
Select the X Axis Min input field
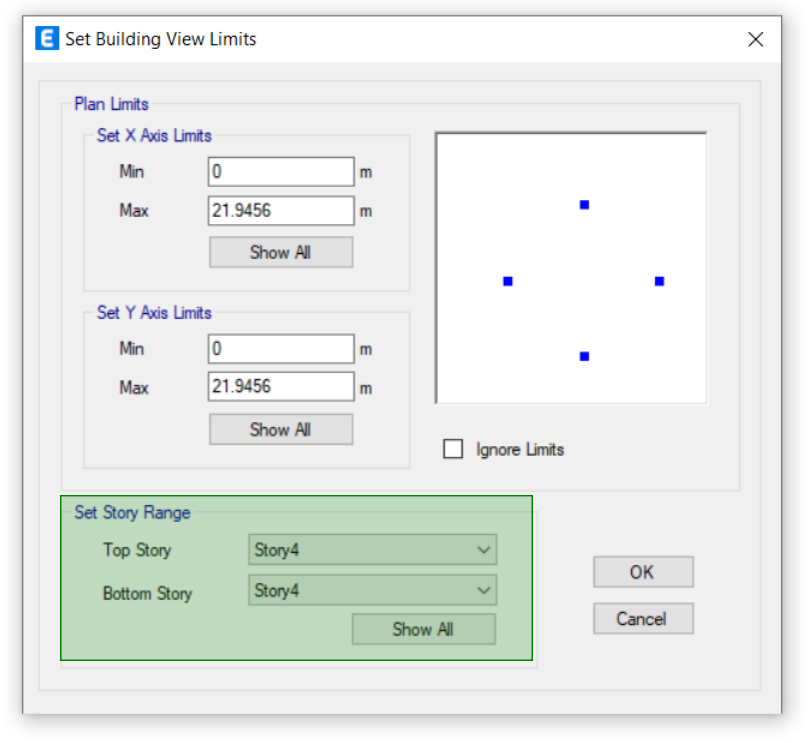[280, 171]
